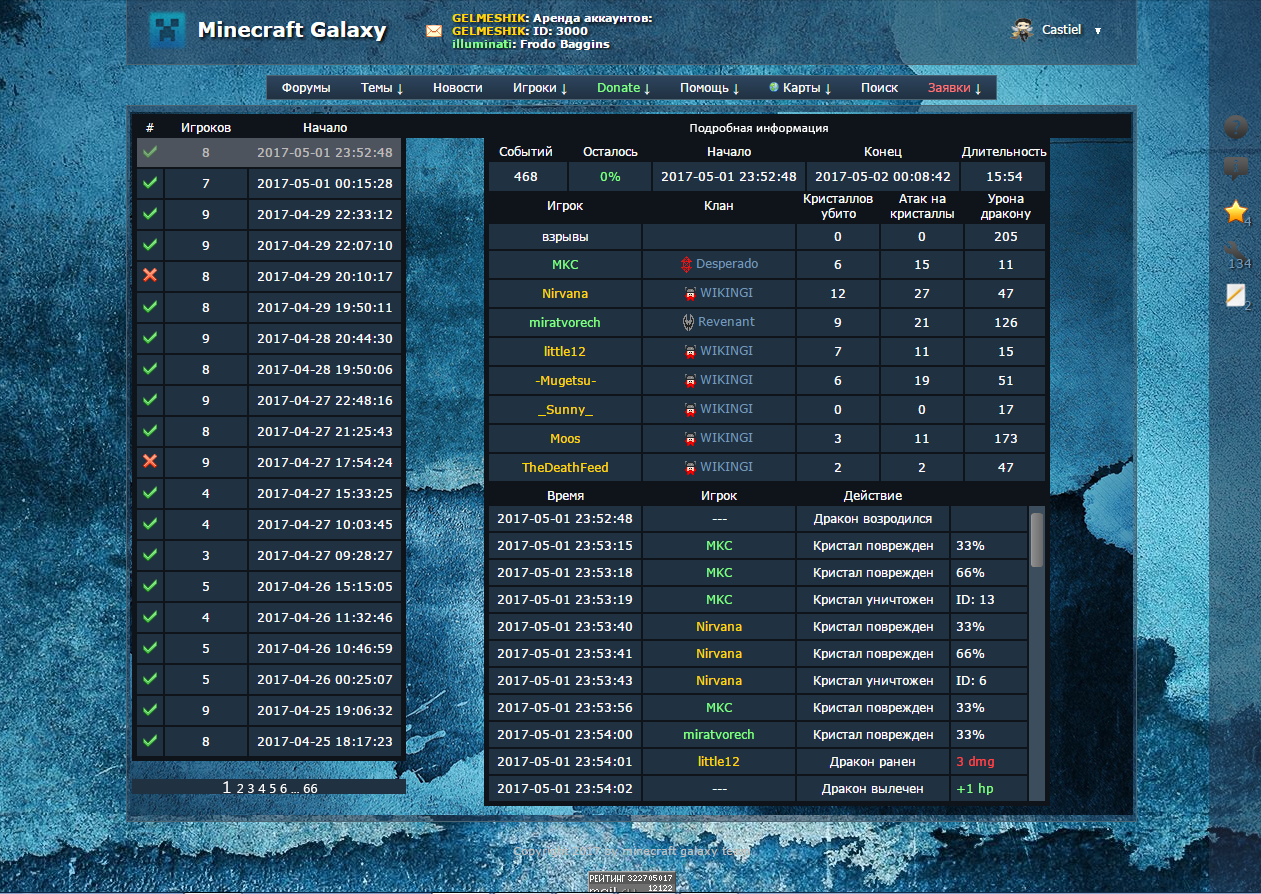
Task: Click the globe icon beside Карты
Action: tap(774, 87)
